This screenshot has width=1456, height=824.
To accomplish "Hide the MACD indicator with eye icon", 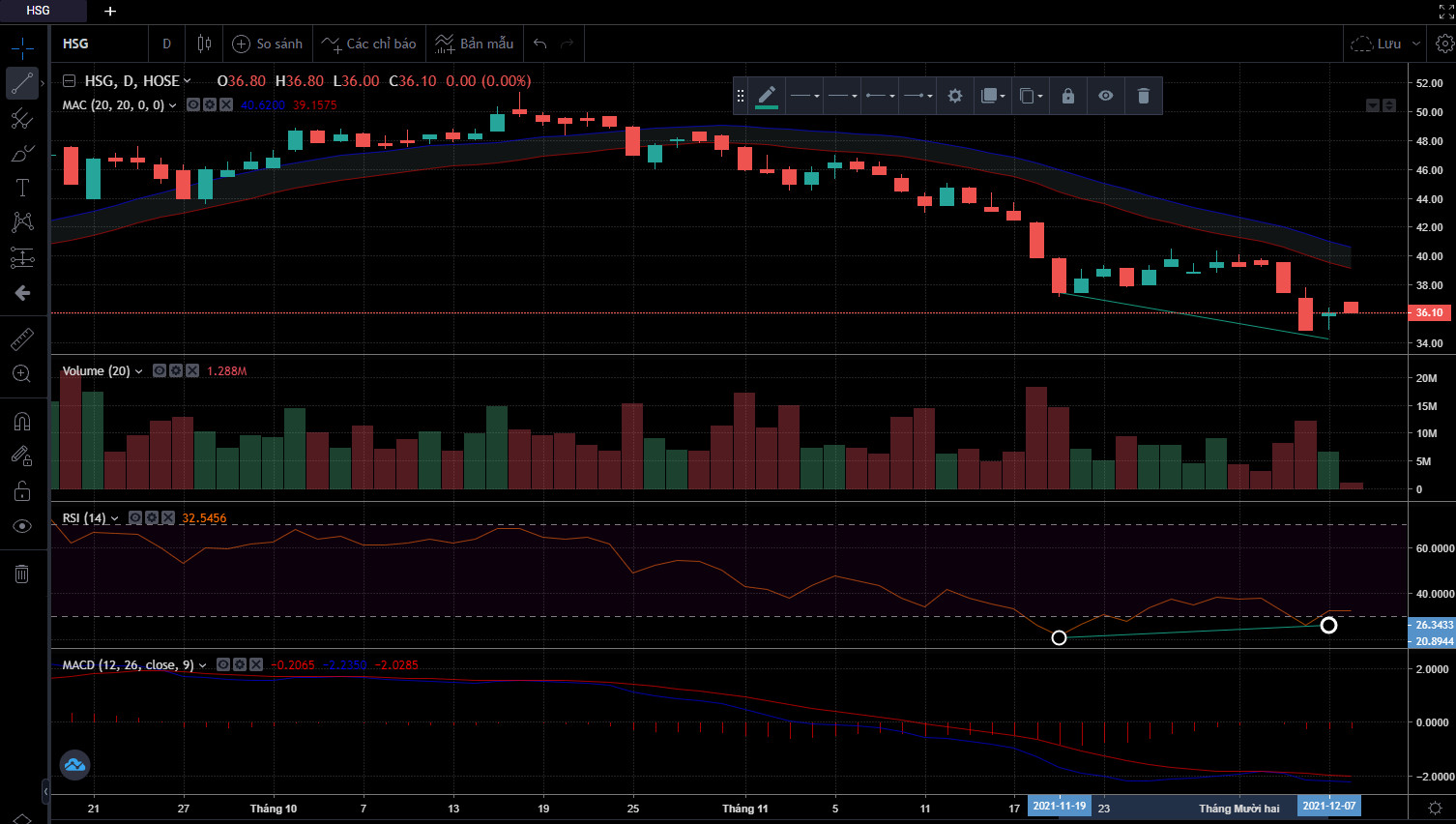I will 223,664.
